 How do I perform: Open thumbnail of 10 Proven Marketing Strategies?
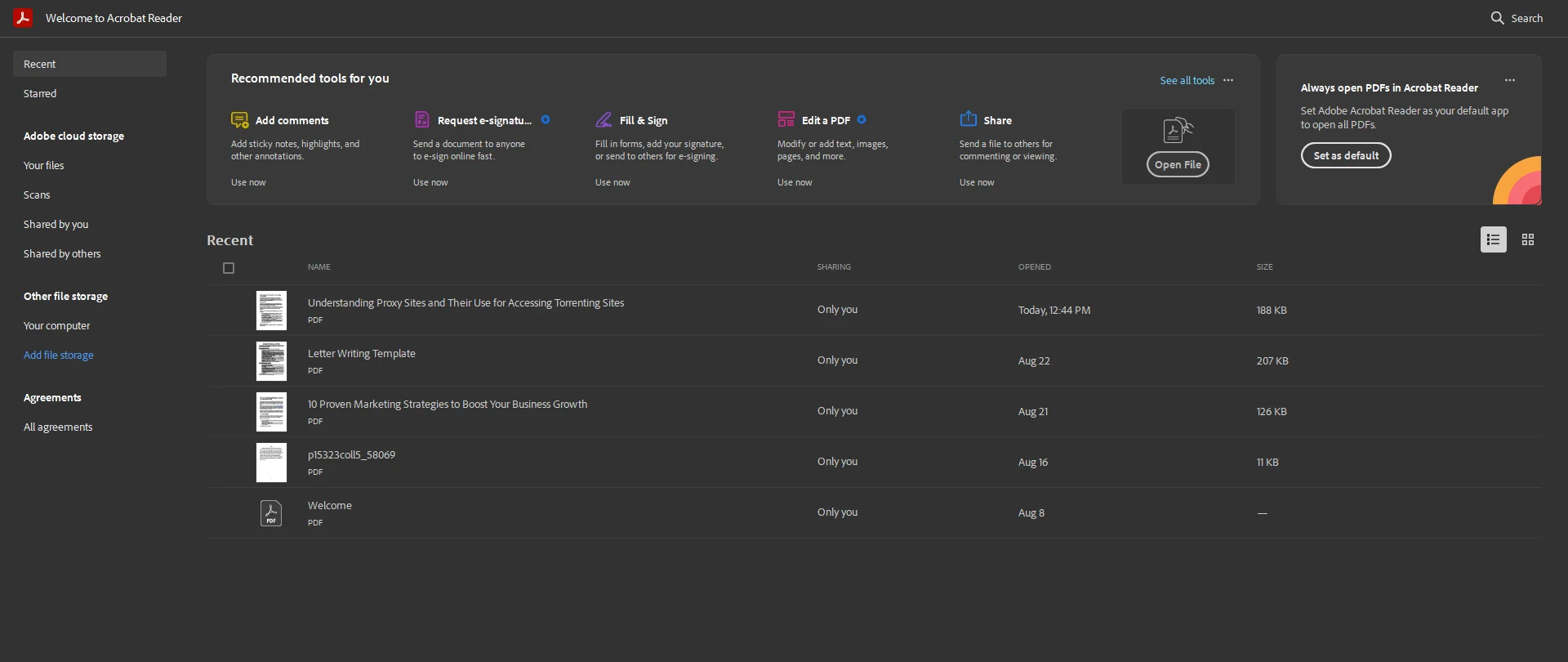271,412
